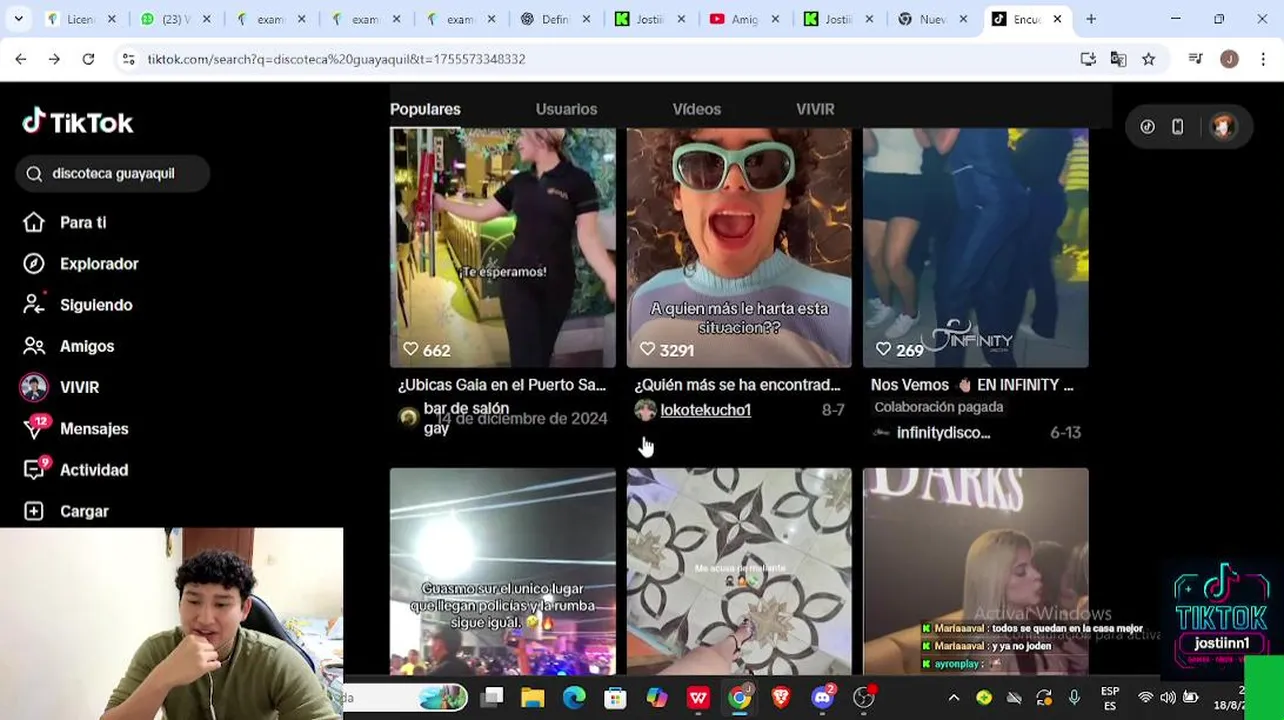Click title 'Nos Vemos EN INFINITY'
Screen dimensions: 1284x720
point(972,385)
